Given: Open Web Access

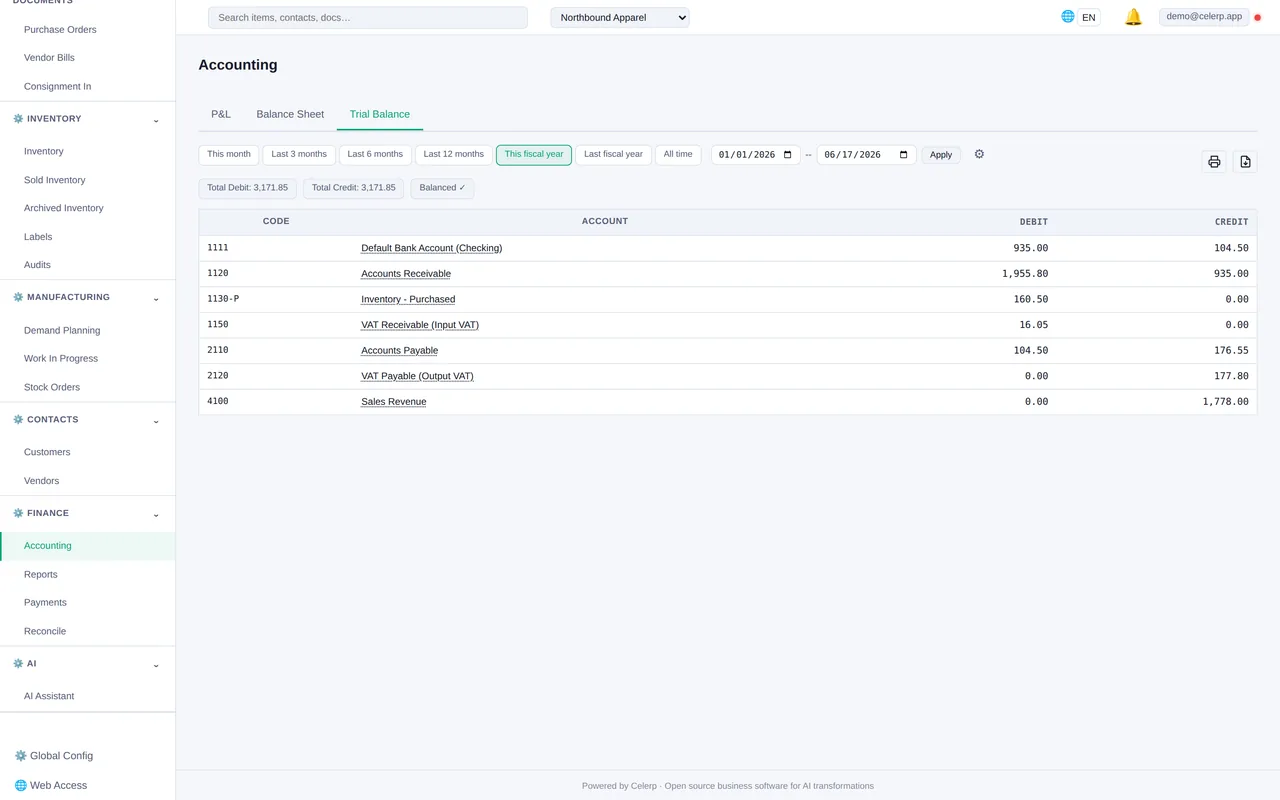Looking at the screenshot, I should 51,785.
